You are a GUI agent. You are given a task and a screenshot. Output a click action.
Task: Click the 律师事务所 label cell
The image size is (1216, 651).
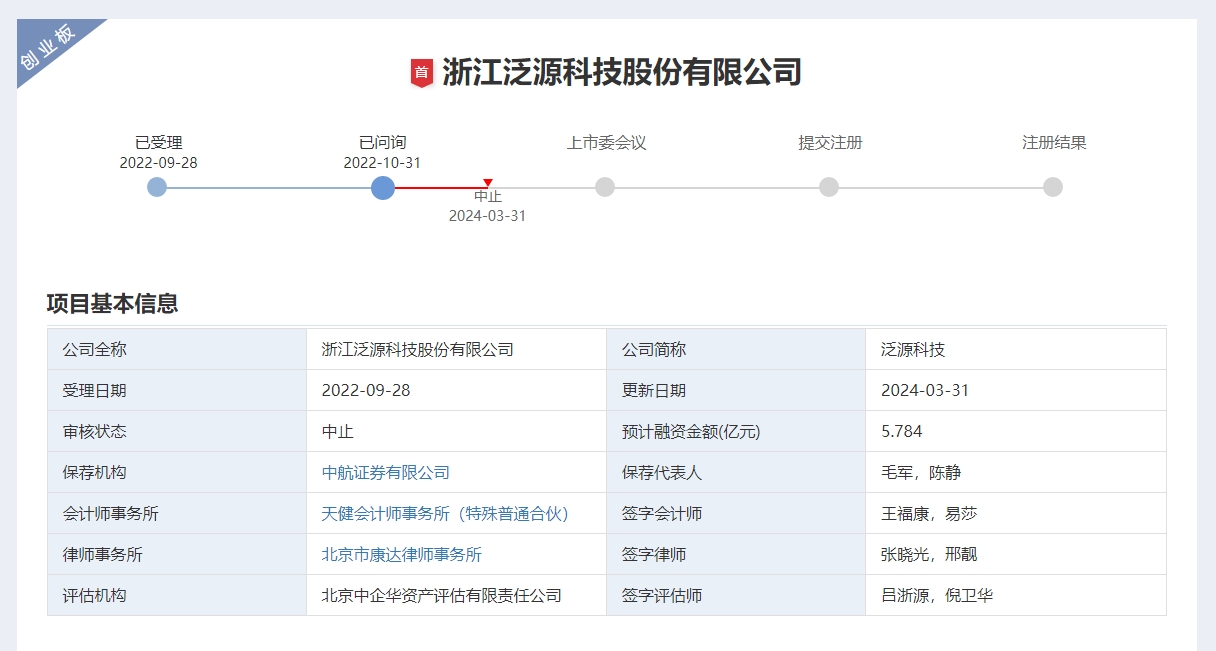(177, 555)
